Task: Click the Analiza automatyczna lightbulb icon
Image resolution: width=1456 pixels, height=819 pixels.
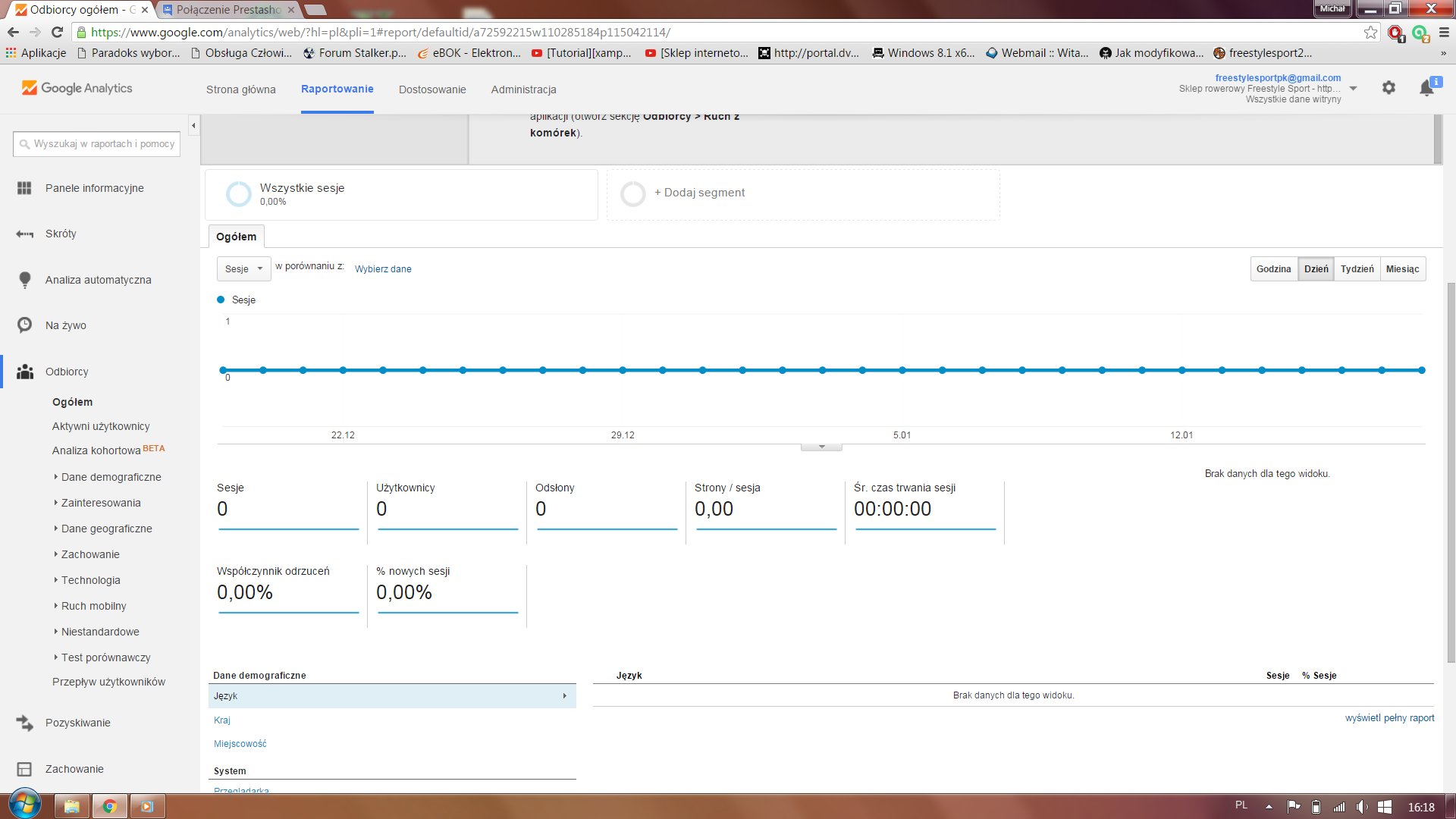Action: point(24,280)
